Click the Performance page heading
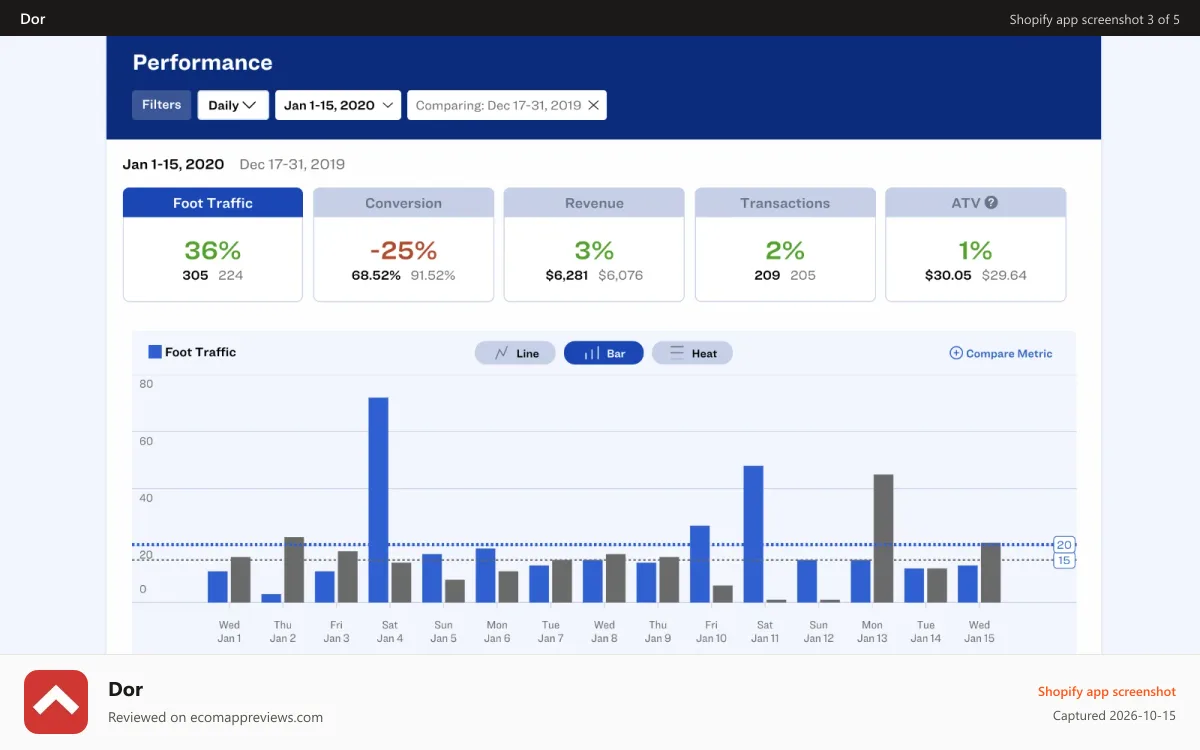 [x=203, y=62]
